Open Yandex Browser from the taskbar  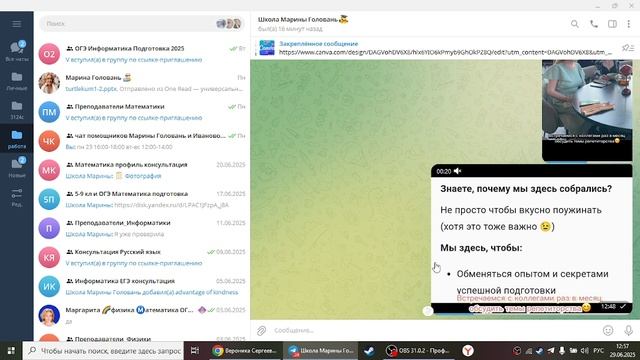tap(468, 351)
